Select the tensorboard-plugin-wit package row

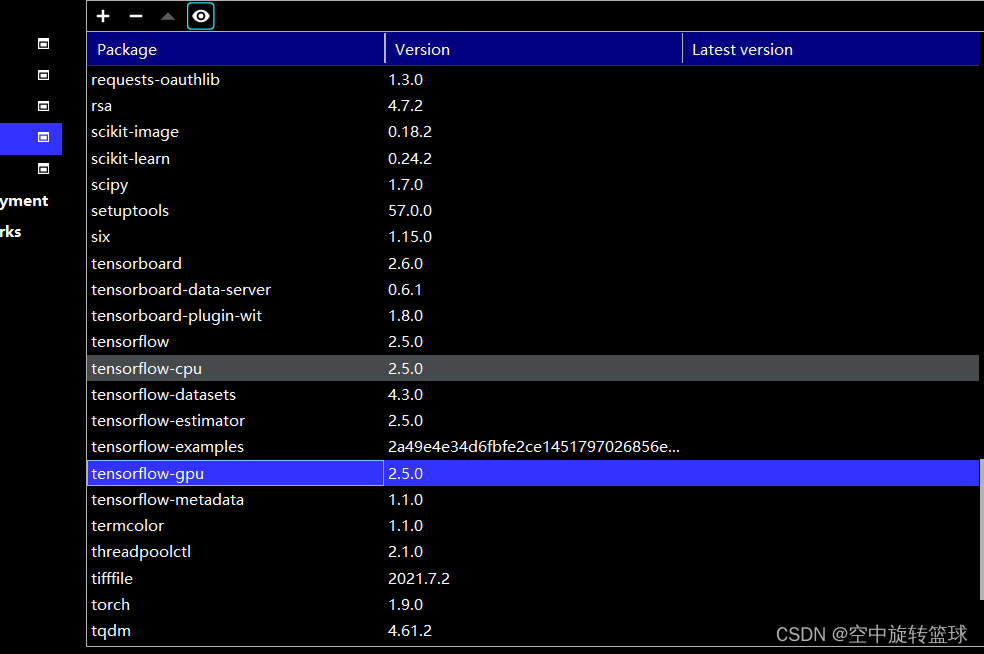(x=533, y=316)
